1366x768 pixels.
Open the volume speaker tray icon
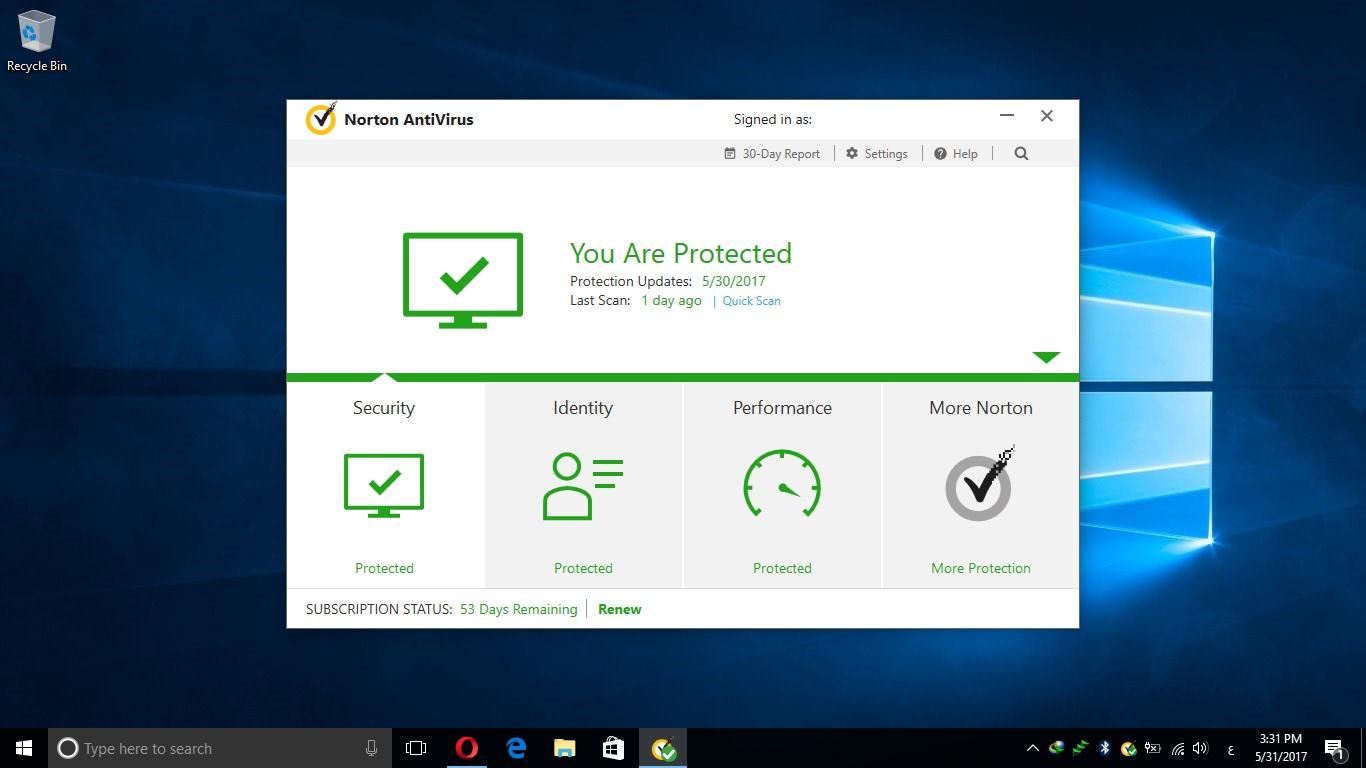pos(1201,748)
